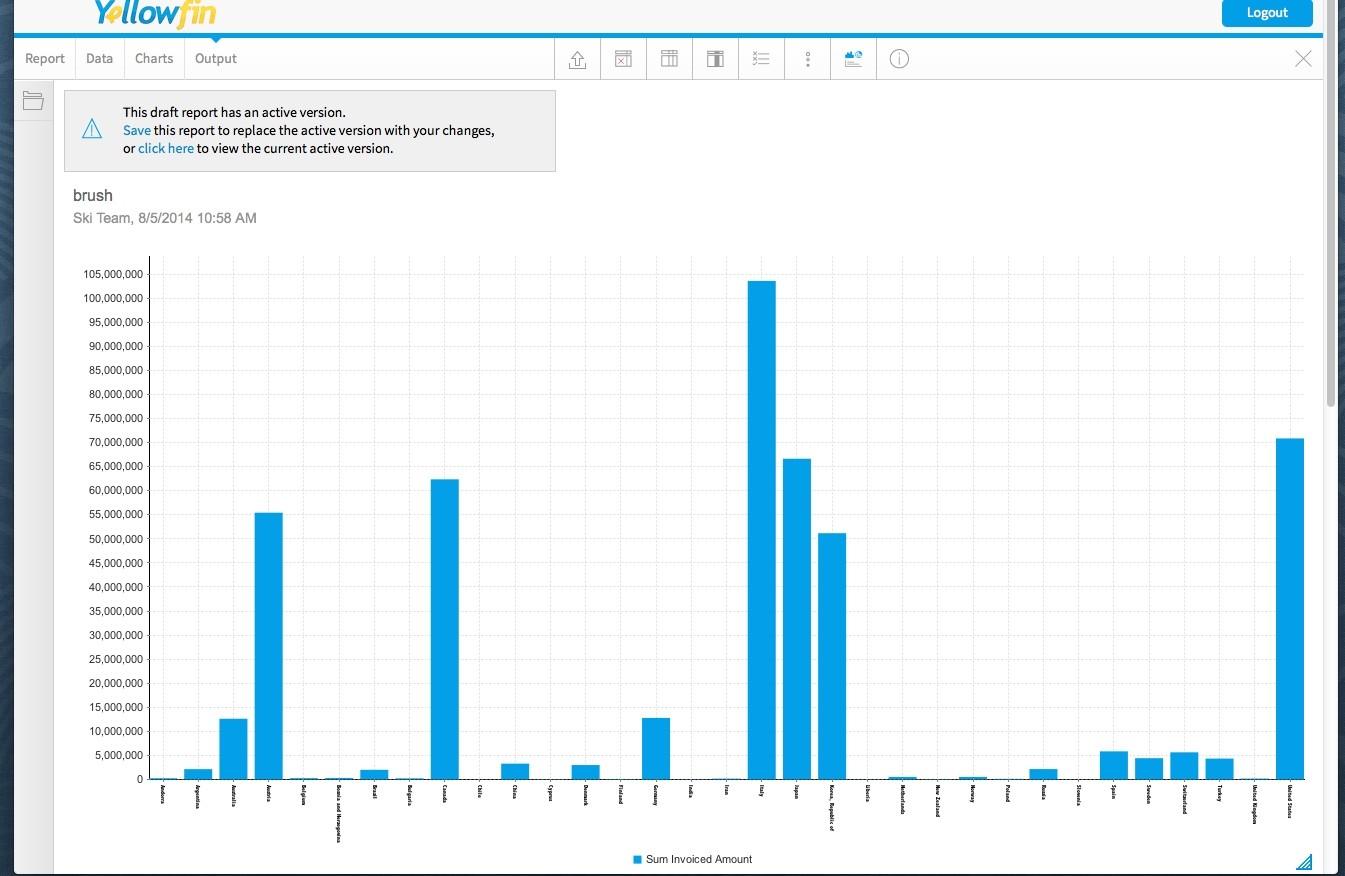Click the table-with-red-X toolbar icon
This screenshot has height=876, width=1345.
(x=623, y=59)
